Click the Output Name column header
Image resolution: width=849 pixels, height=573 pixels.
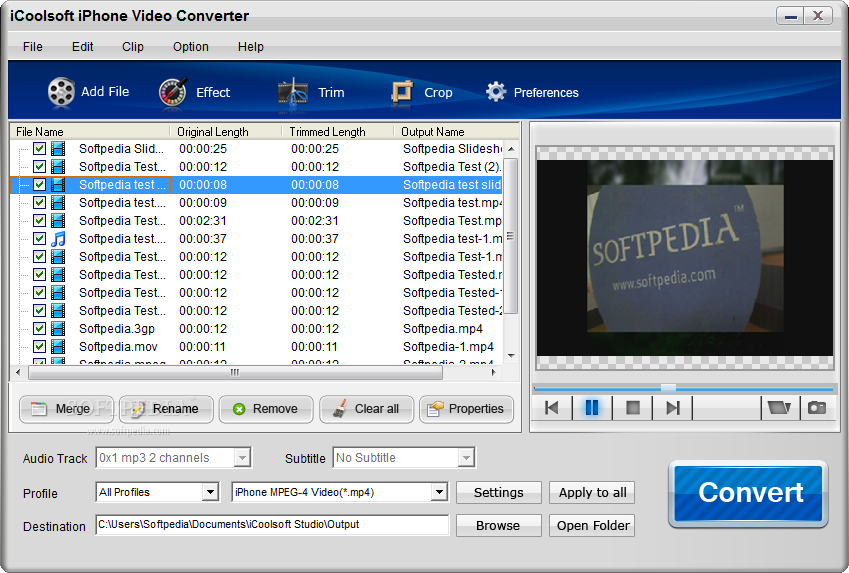click(x=457, y=132)
